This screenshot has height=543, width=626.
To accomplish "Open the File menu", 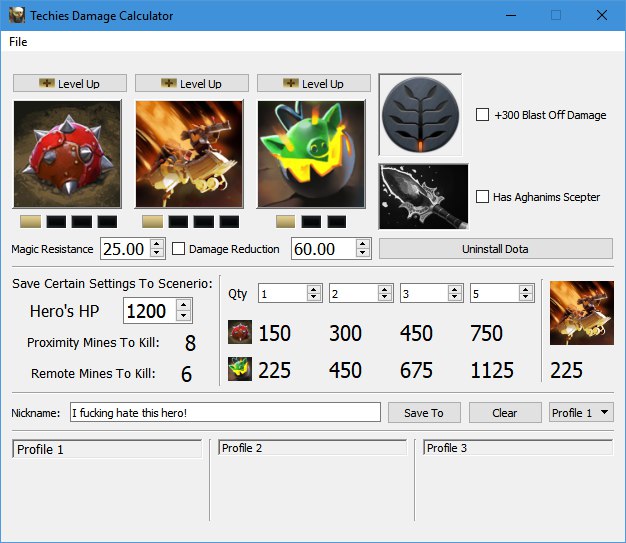I will (x=18, y=42).
